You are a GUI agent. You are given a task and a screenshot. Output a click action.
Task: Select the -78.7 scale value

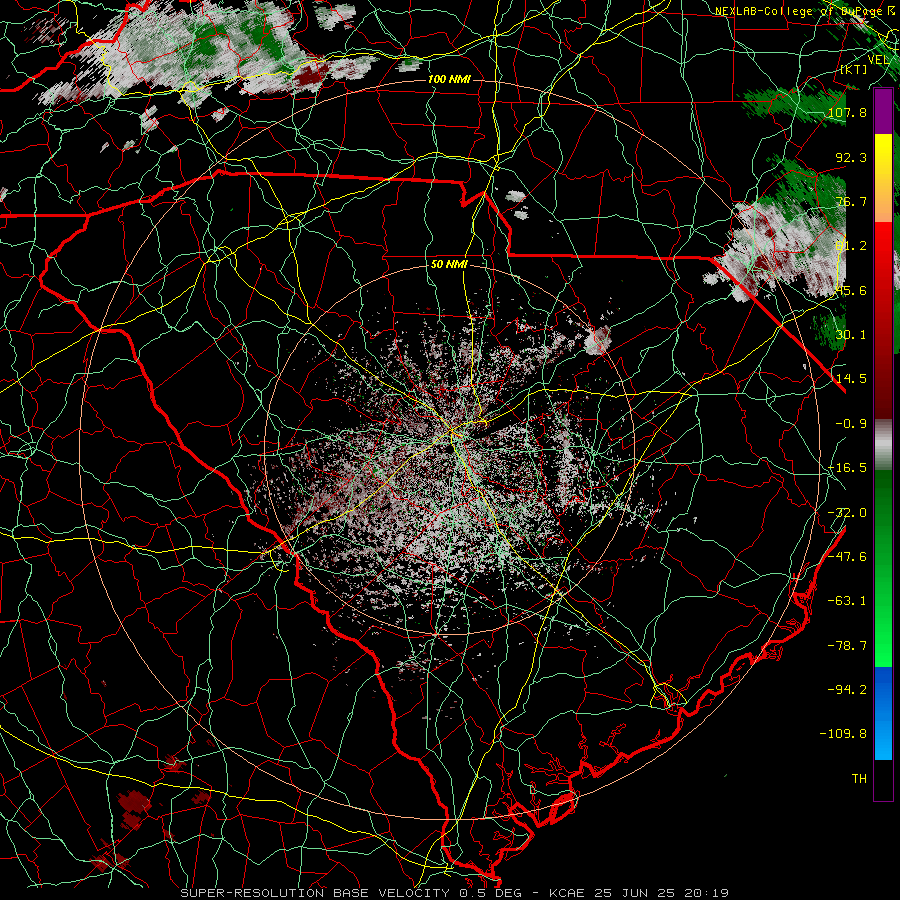(847, 646)
